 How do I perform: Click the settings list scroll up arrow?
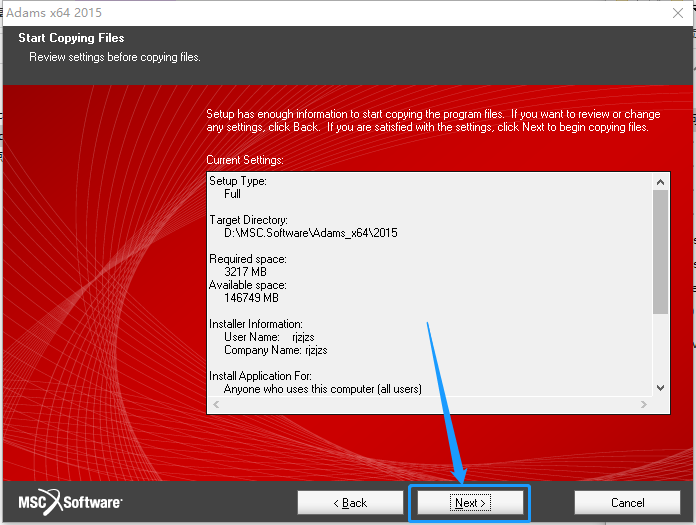(660, 182)
